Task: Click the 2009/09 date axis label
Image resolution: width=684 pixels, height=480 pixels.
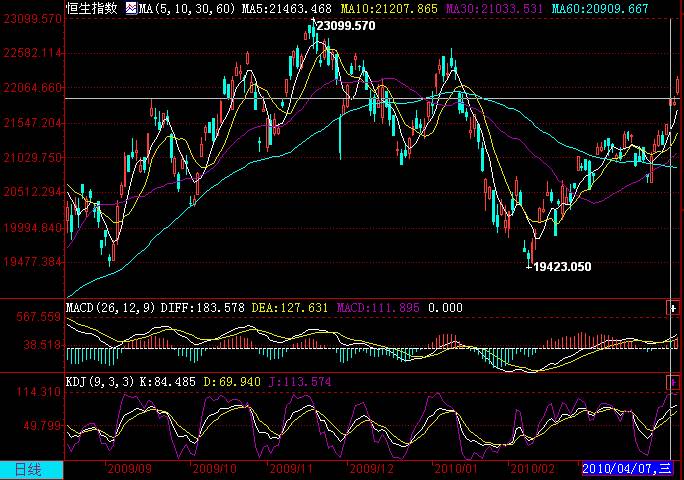Action: 130,470
